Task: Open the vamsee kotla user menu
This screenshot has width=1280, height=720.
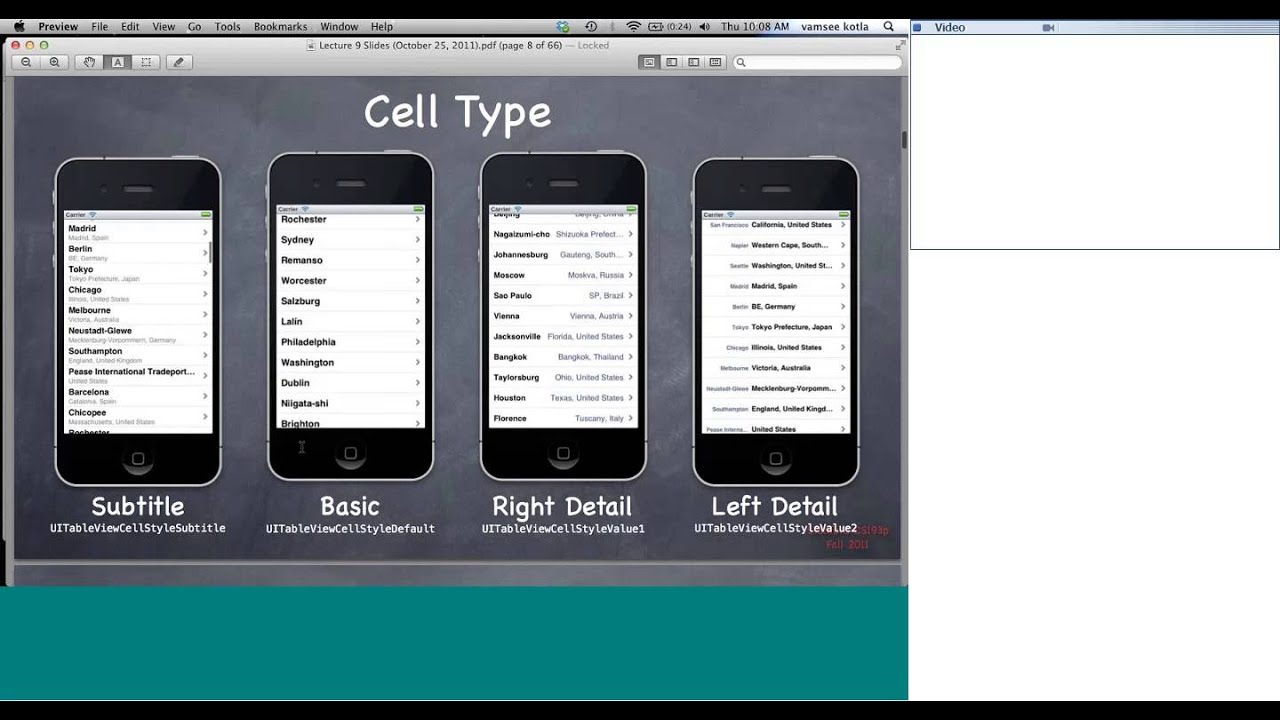Action: pos(834,27)
